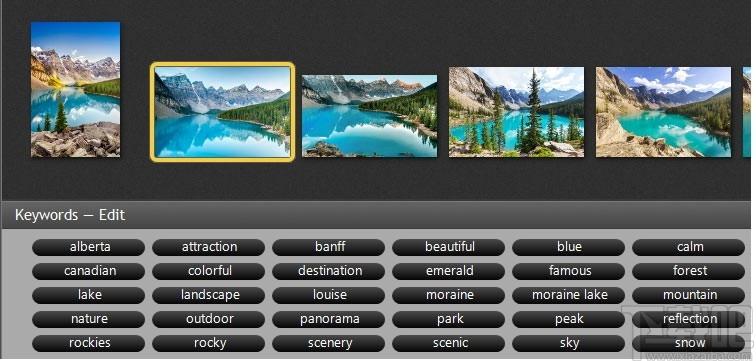Choose the 'canadian' keyword tag
This screenshot has height=361, width=756.
(x=88, y=271)
